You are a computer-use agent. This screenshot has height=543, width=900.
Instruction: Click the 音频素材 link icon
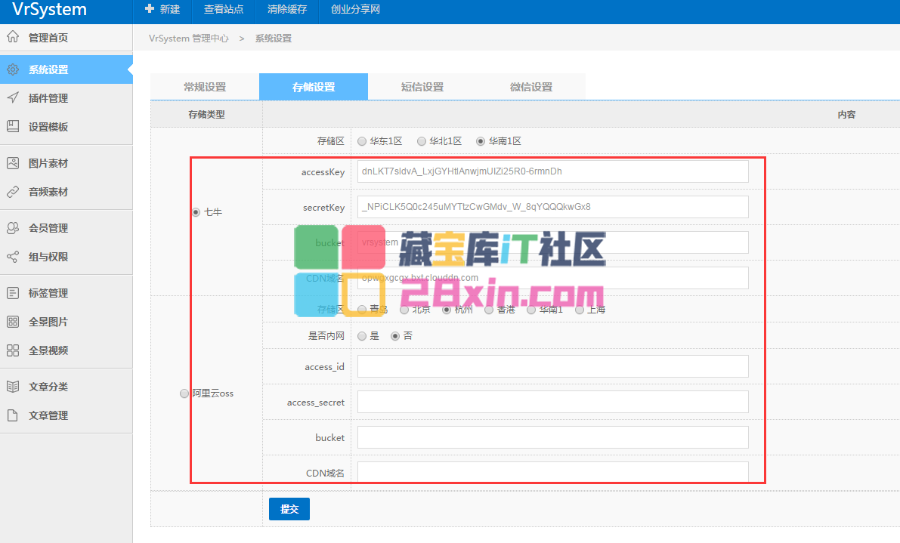[x=13, y=192]
